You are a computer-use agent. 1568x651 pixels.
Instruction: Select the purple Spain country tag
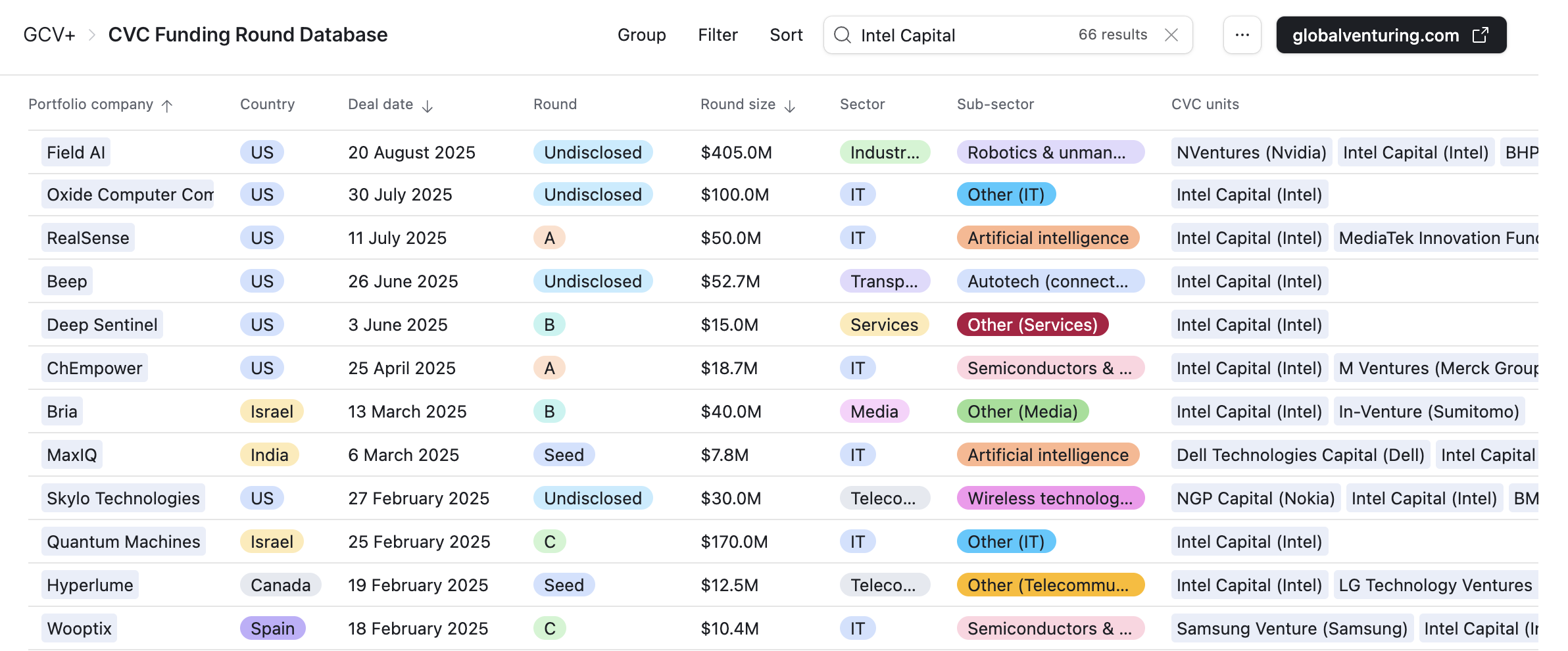pos(272,629)
